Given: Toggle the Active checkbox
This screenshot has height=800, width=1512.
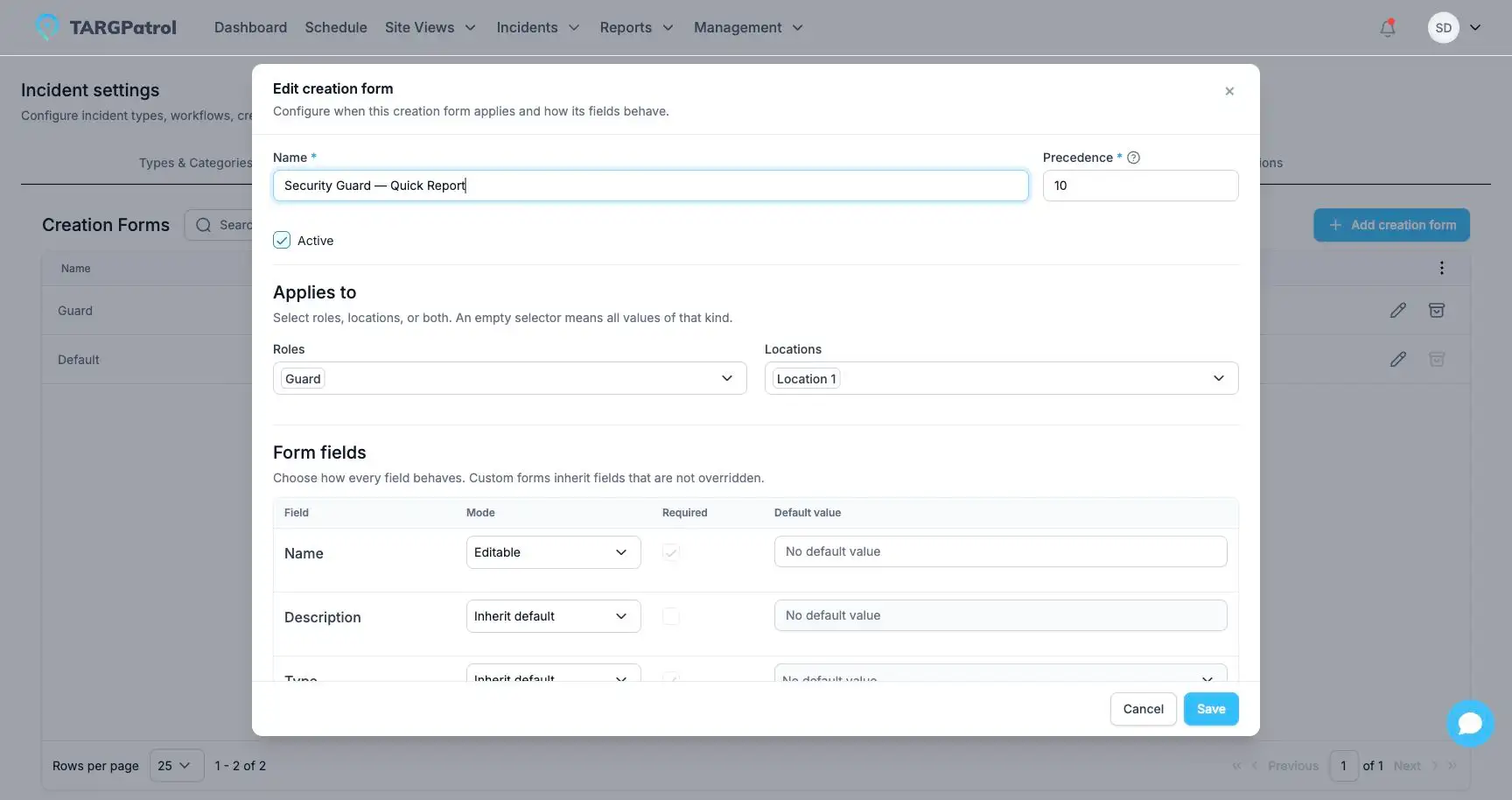Looking at the screenshot, I should (x=282, y=241).
